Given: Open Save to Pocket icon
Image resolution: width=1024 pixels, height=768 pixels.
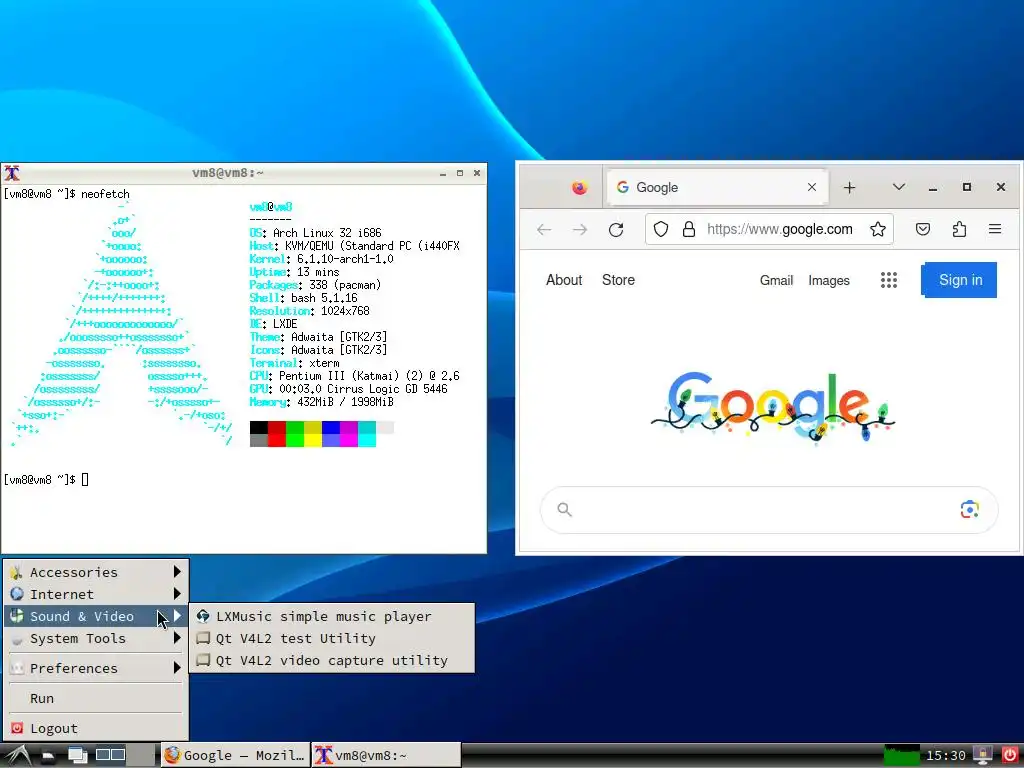Looking at the screenshot, I should (923, 229).
